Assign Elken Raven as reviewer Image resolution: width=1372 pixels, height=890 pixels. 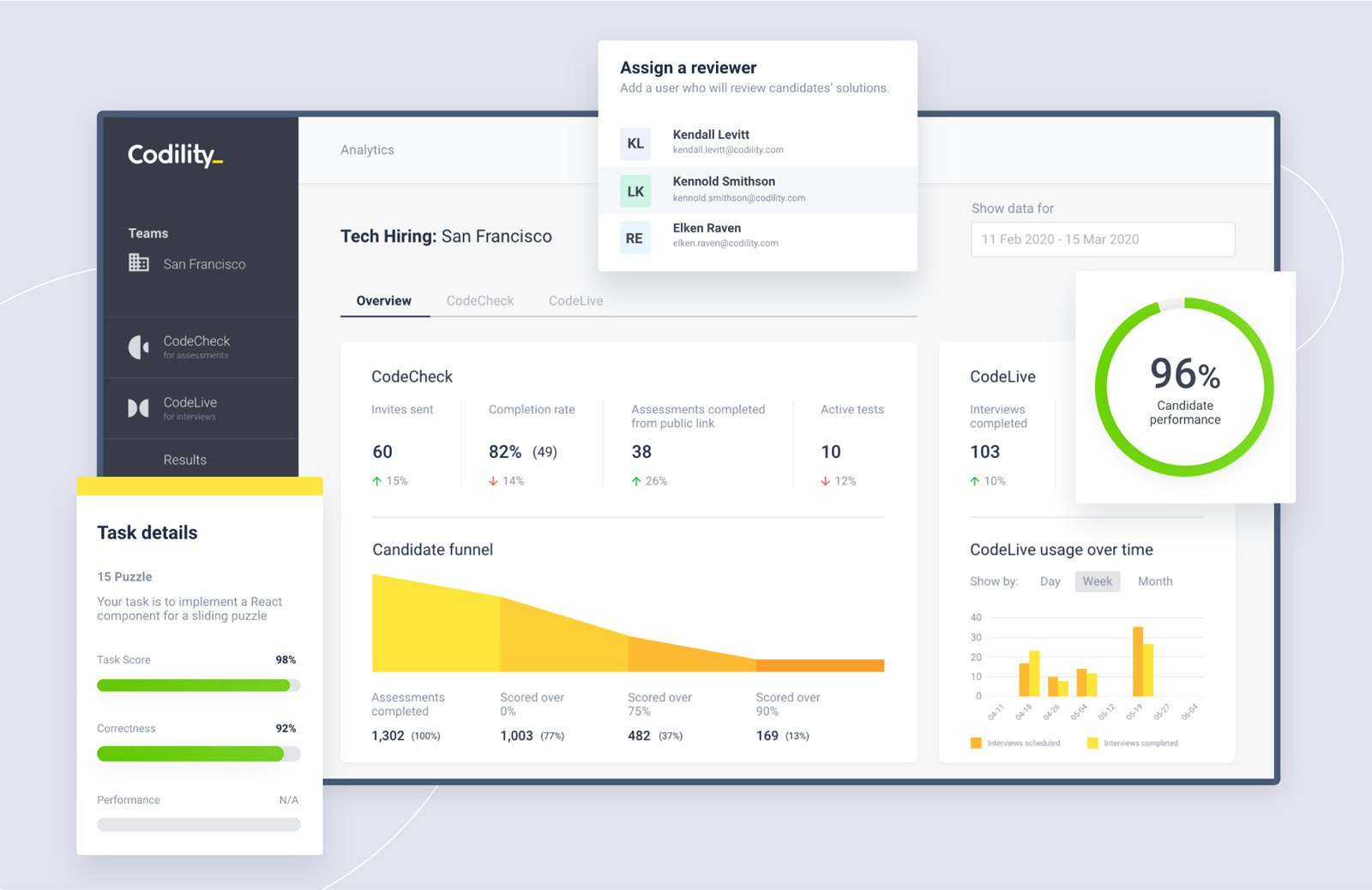point(757,237)
